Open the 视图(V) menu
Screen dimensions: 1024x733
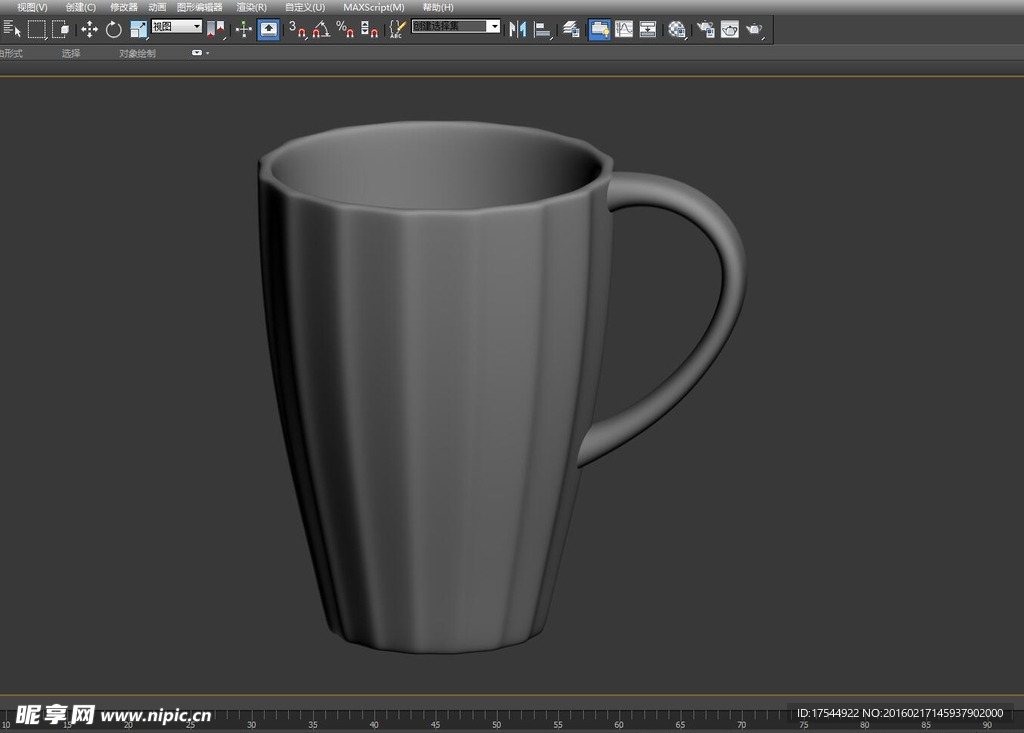tap(32, 7)
